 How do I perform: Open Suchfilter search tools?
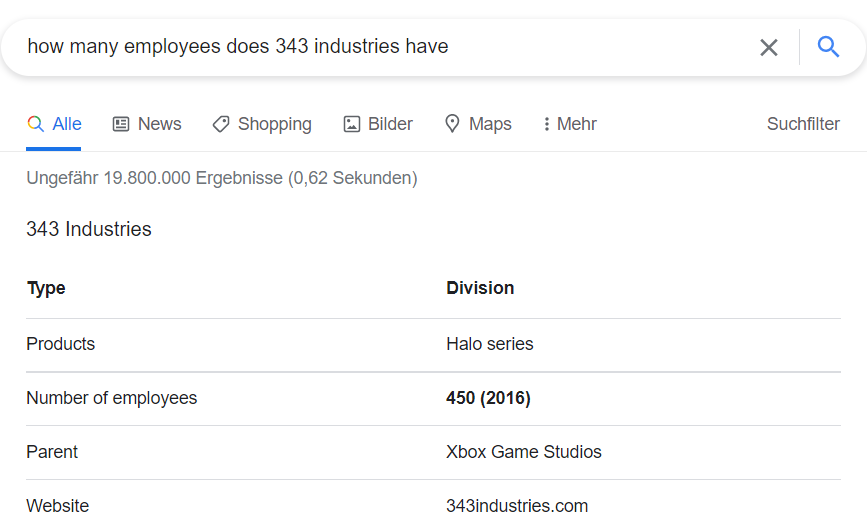click(803, 124)
